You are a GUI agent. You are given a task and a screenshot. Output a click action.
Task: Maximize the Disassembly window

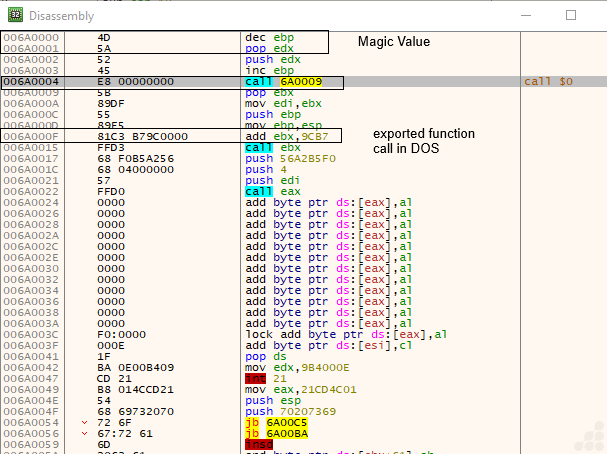tap(571, 15)
